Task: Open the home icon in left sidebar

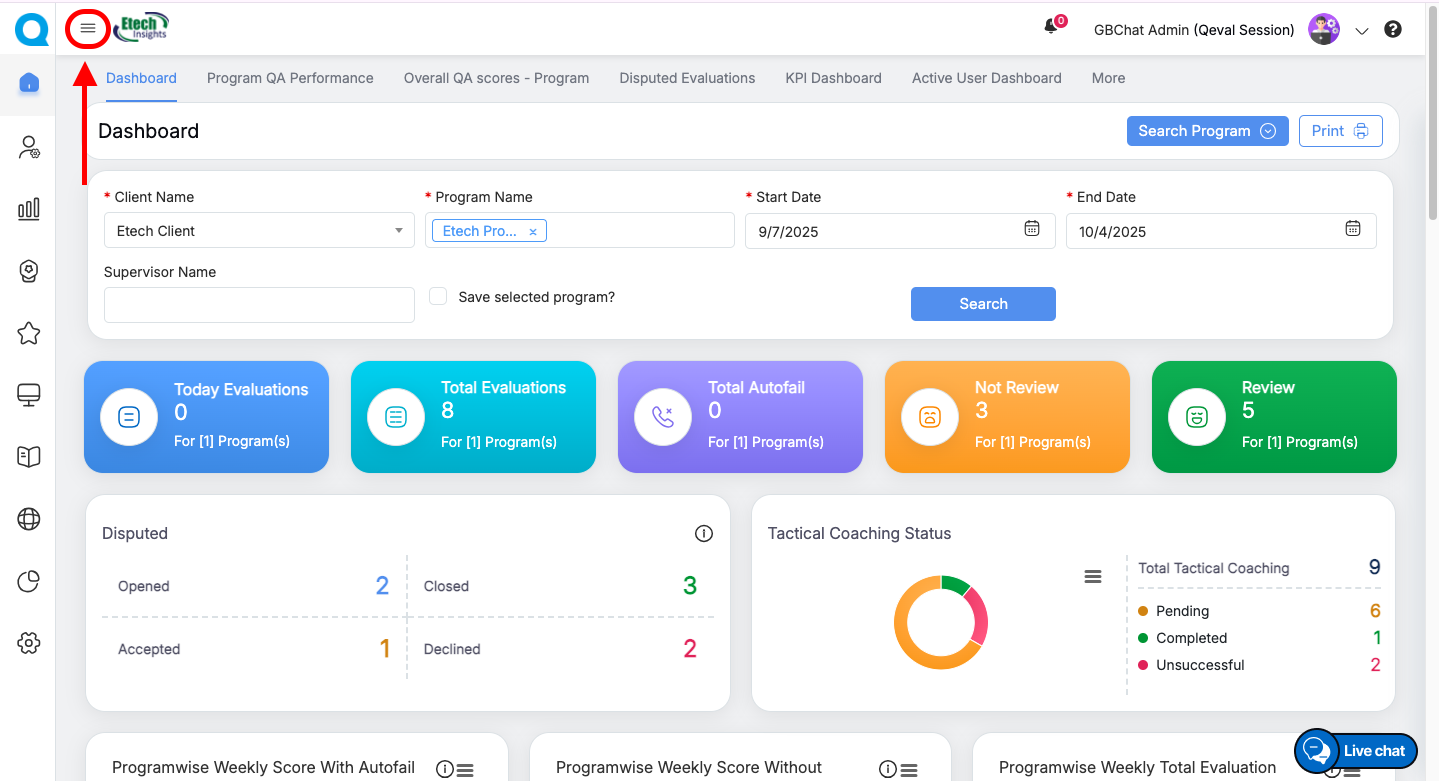Action: click(x=29, y=83)
